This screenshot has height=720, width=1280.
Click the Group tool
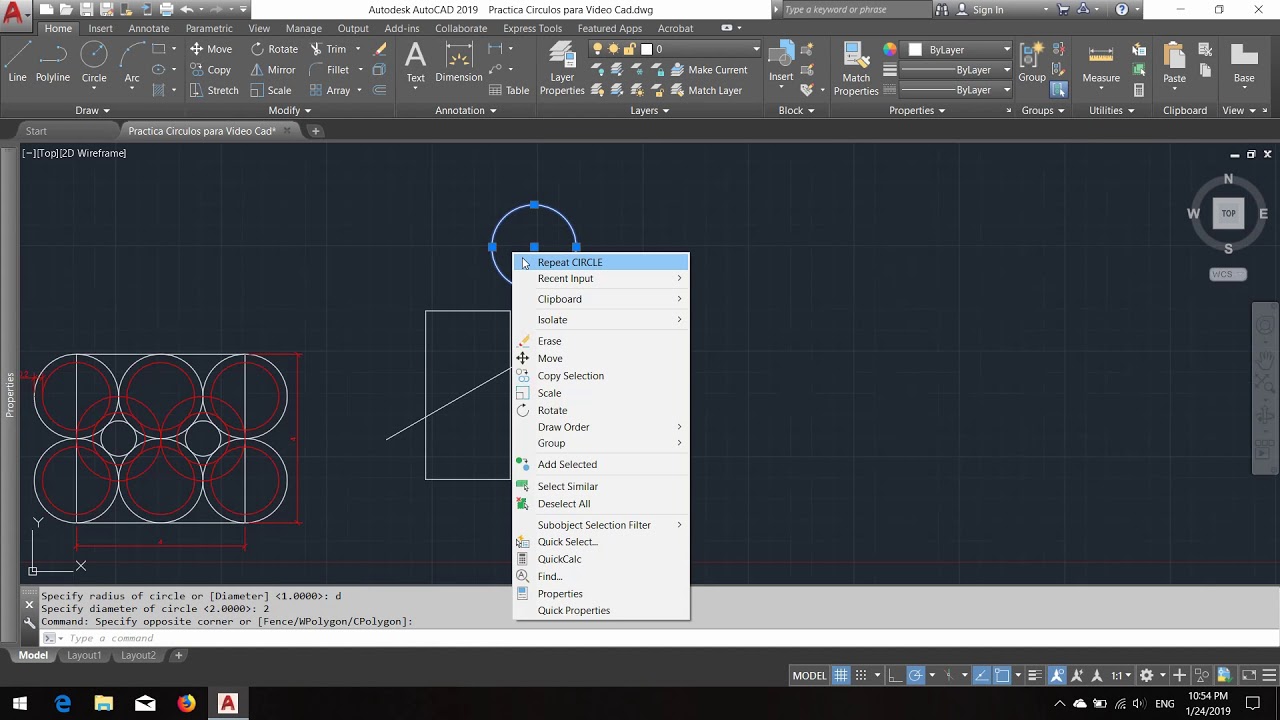pos(1032,62)
